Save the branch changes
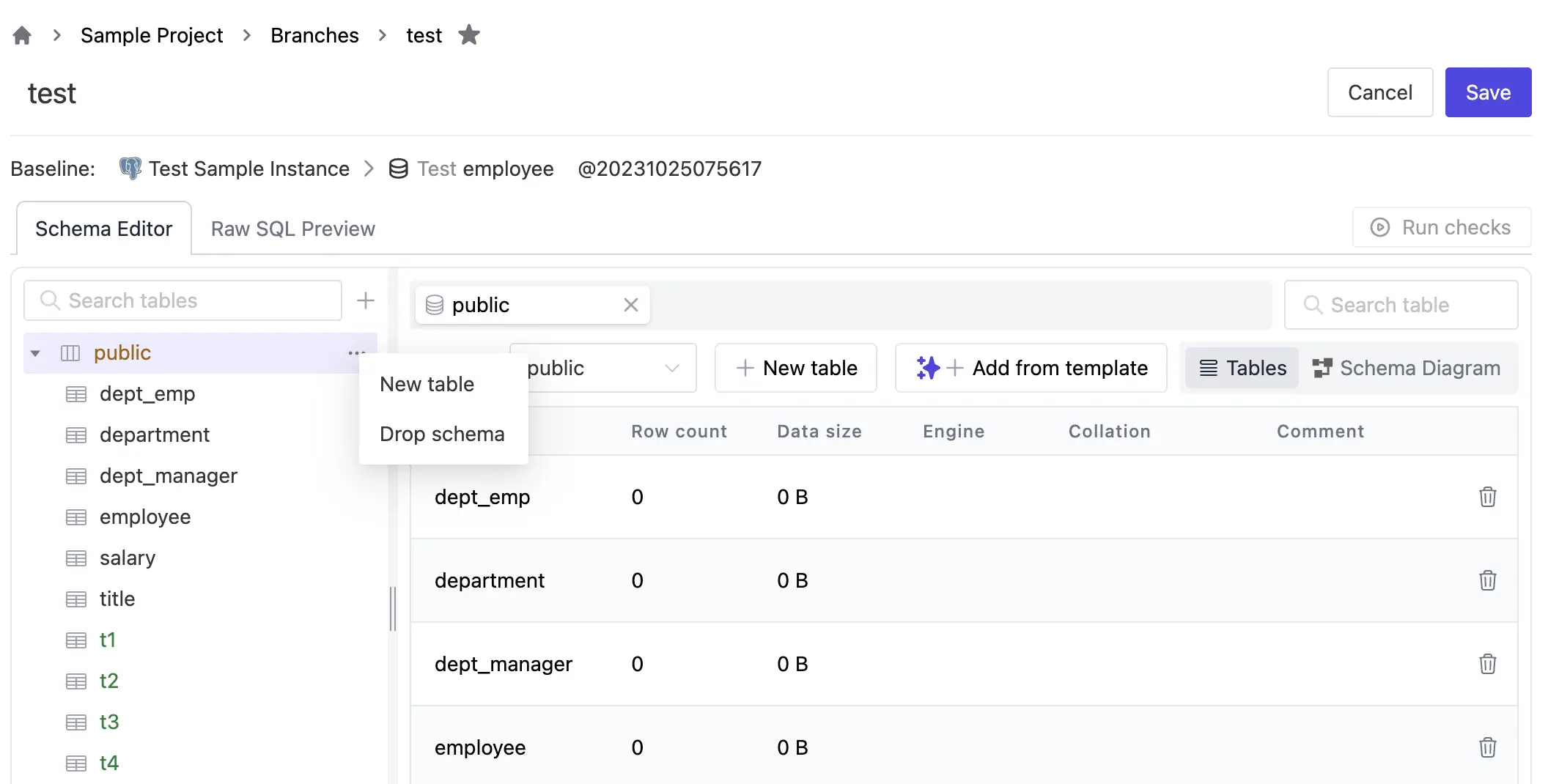This screenshot has height=784, width=1548. point(1488,92)
